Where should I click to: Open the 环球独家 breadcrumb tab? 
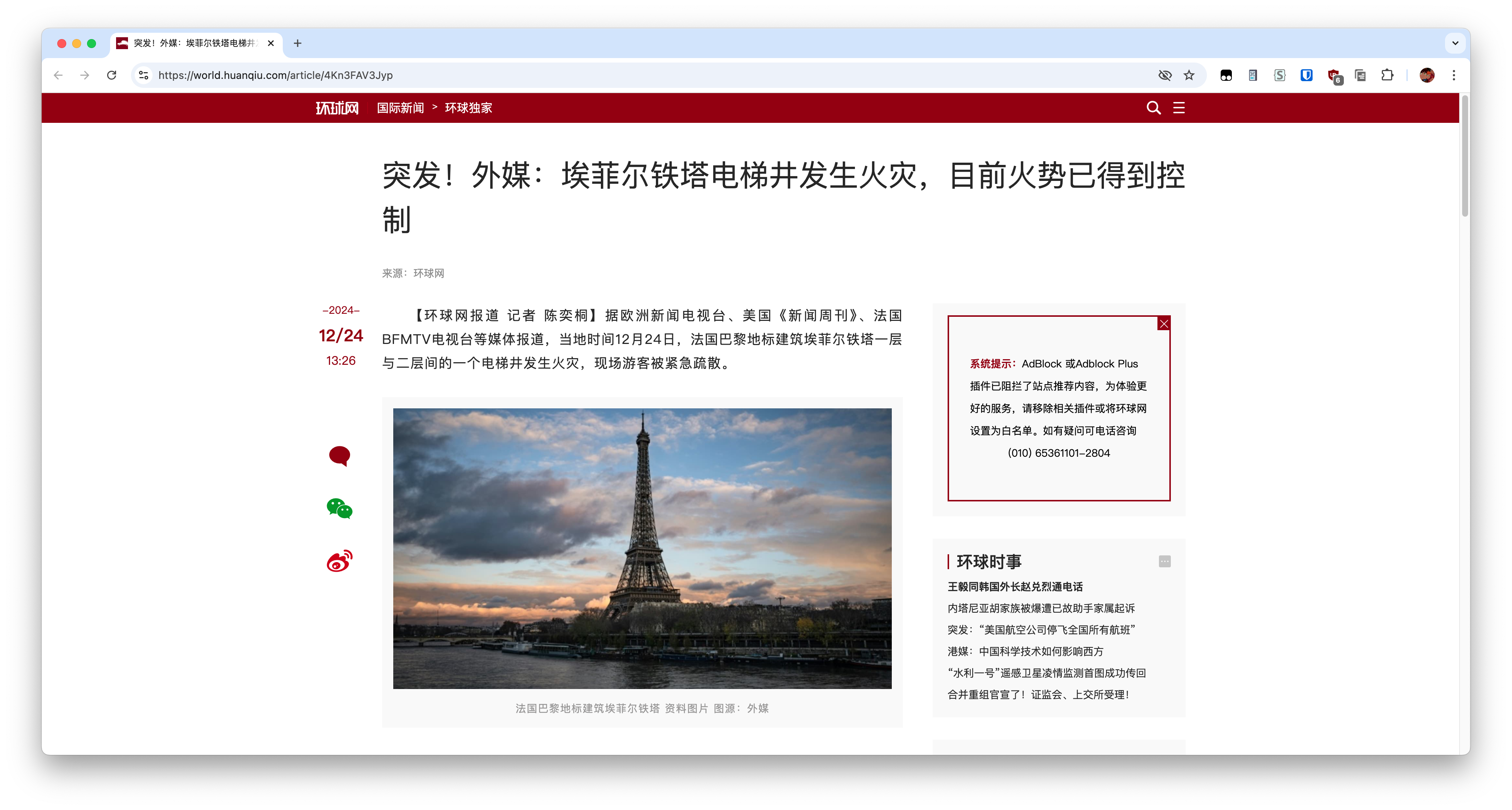468,108
